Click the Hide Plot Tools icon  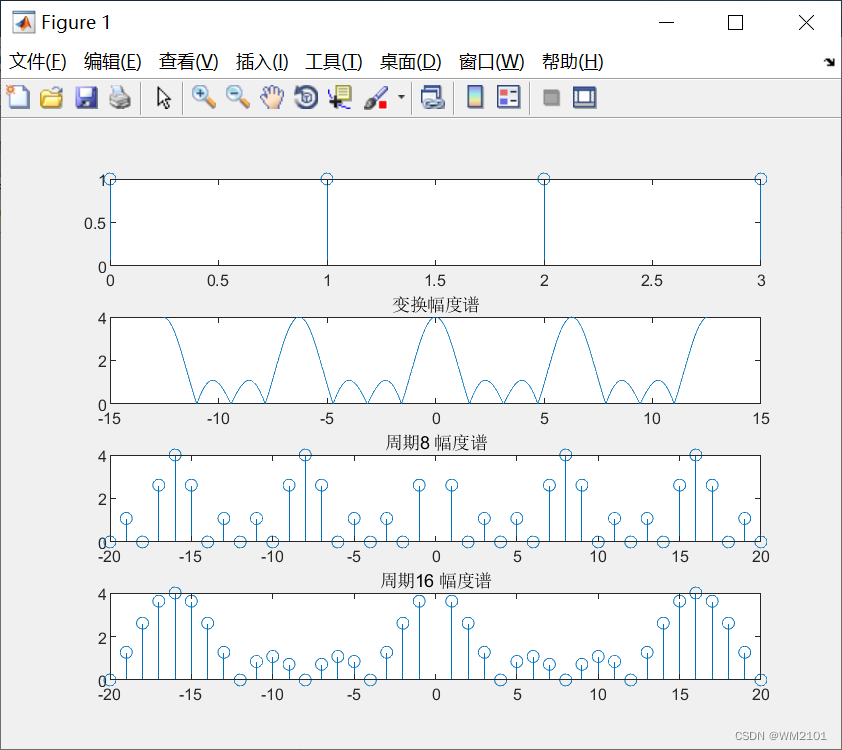tap(551, 98)
